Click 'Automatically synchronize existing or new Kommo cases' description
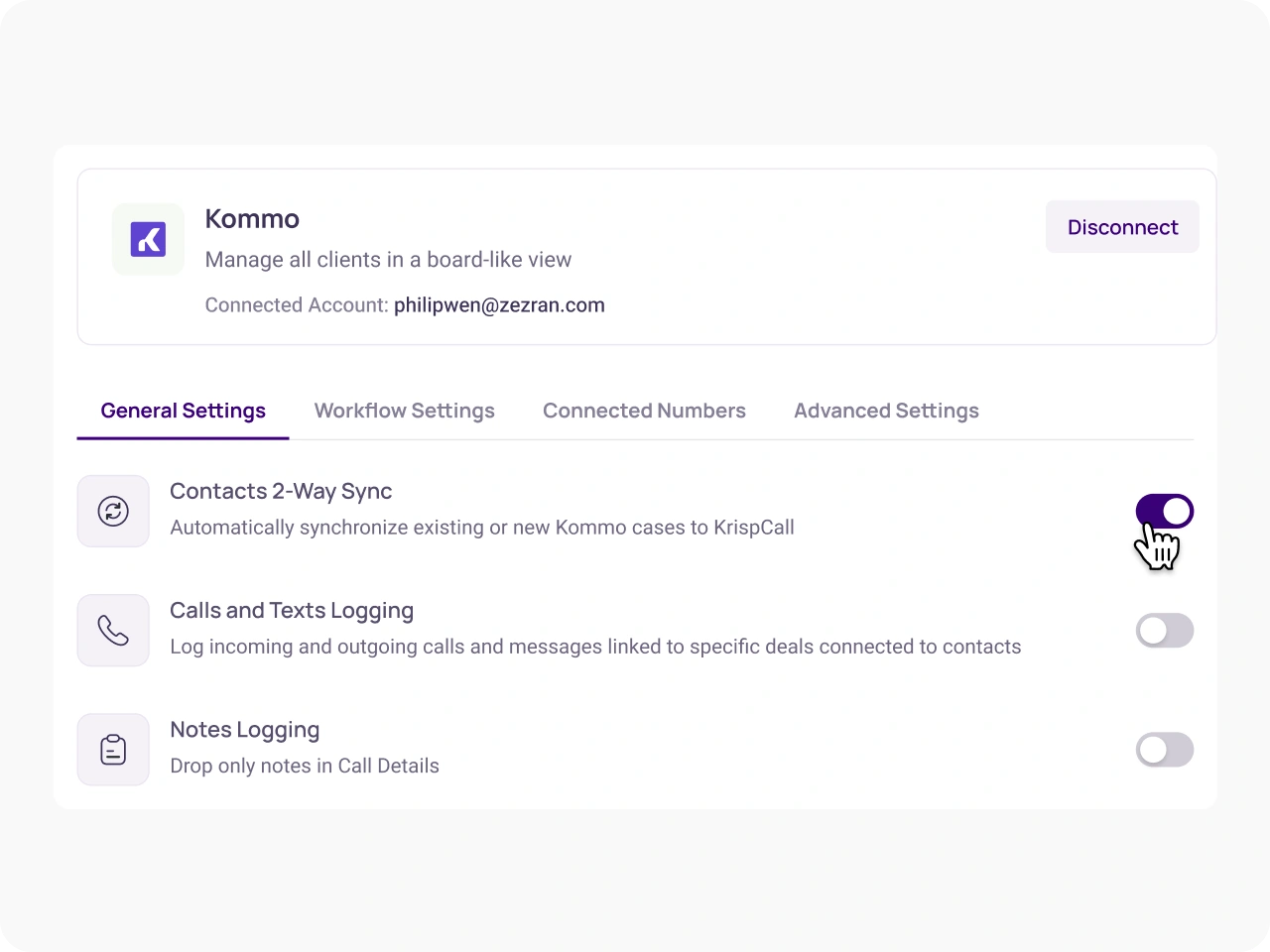The height and width of the screenshot is (952, 1270). [x=482, y=528]
